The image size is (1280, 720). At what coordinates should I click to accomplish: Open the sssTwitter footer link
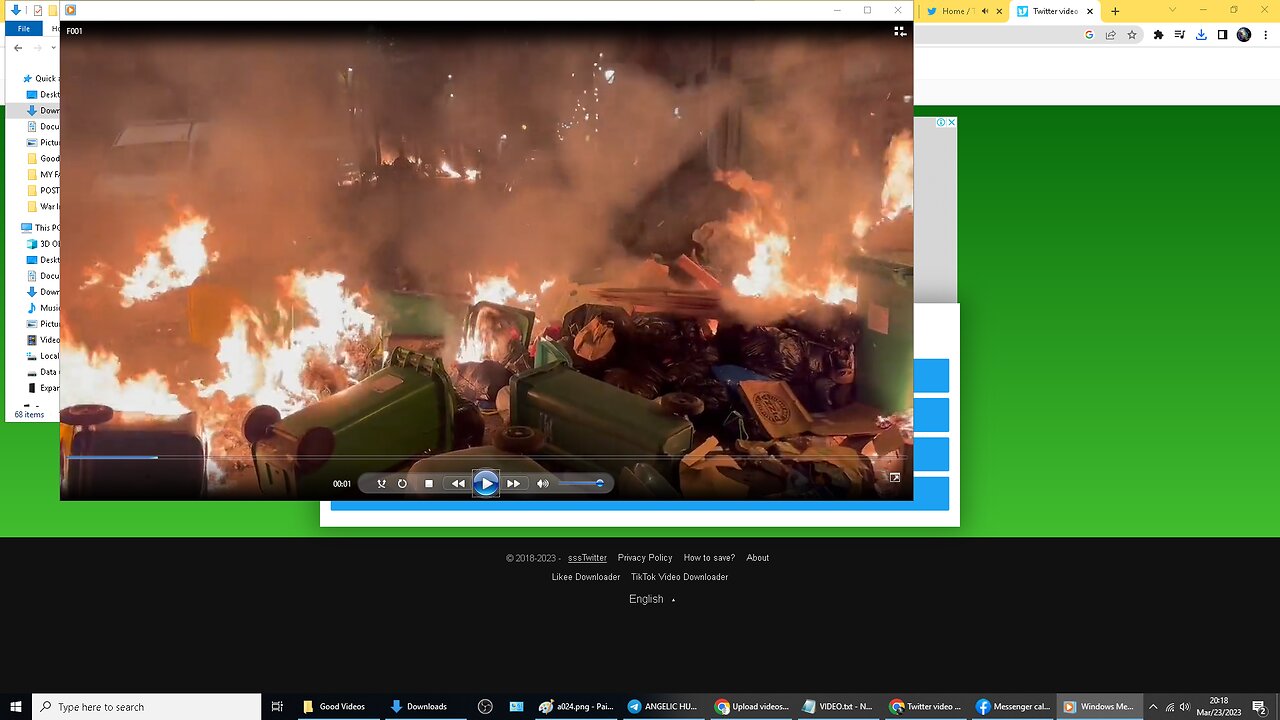[587, 558]
